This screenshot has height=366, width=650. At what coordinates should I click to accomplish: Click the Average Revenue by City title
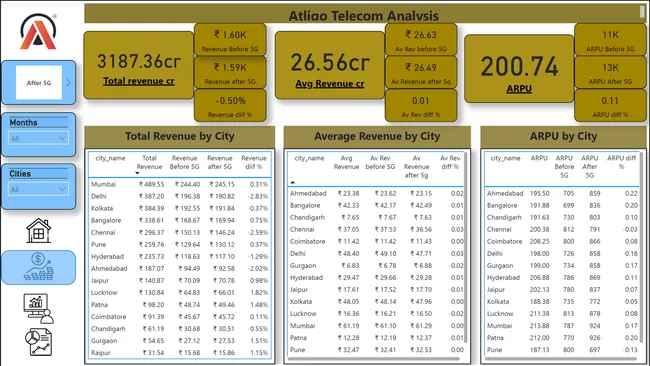pyautogui.click(x=377, y=136)
